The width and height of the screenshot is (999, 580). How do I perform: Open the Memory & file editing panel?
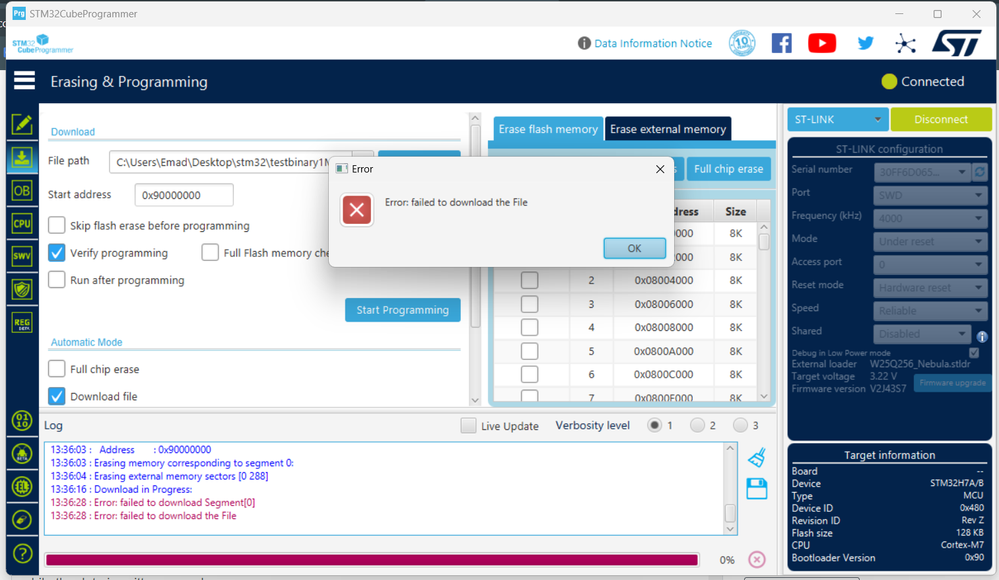coord(22,124)
